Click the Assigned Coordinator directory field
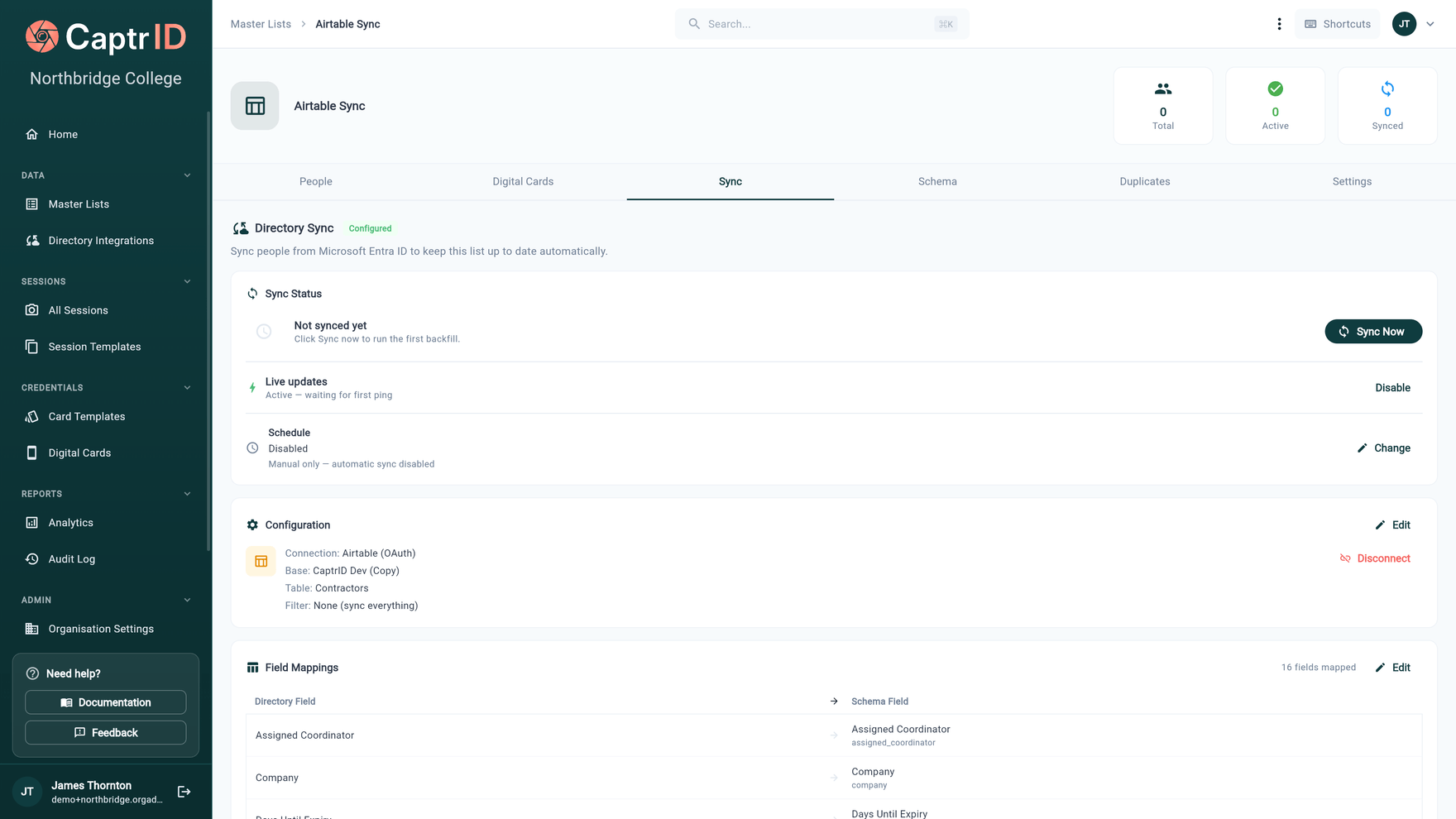Viewport: 1456px width, 819px height. 304,735
